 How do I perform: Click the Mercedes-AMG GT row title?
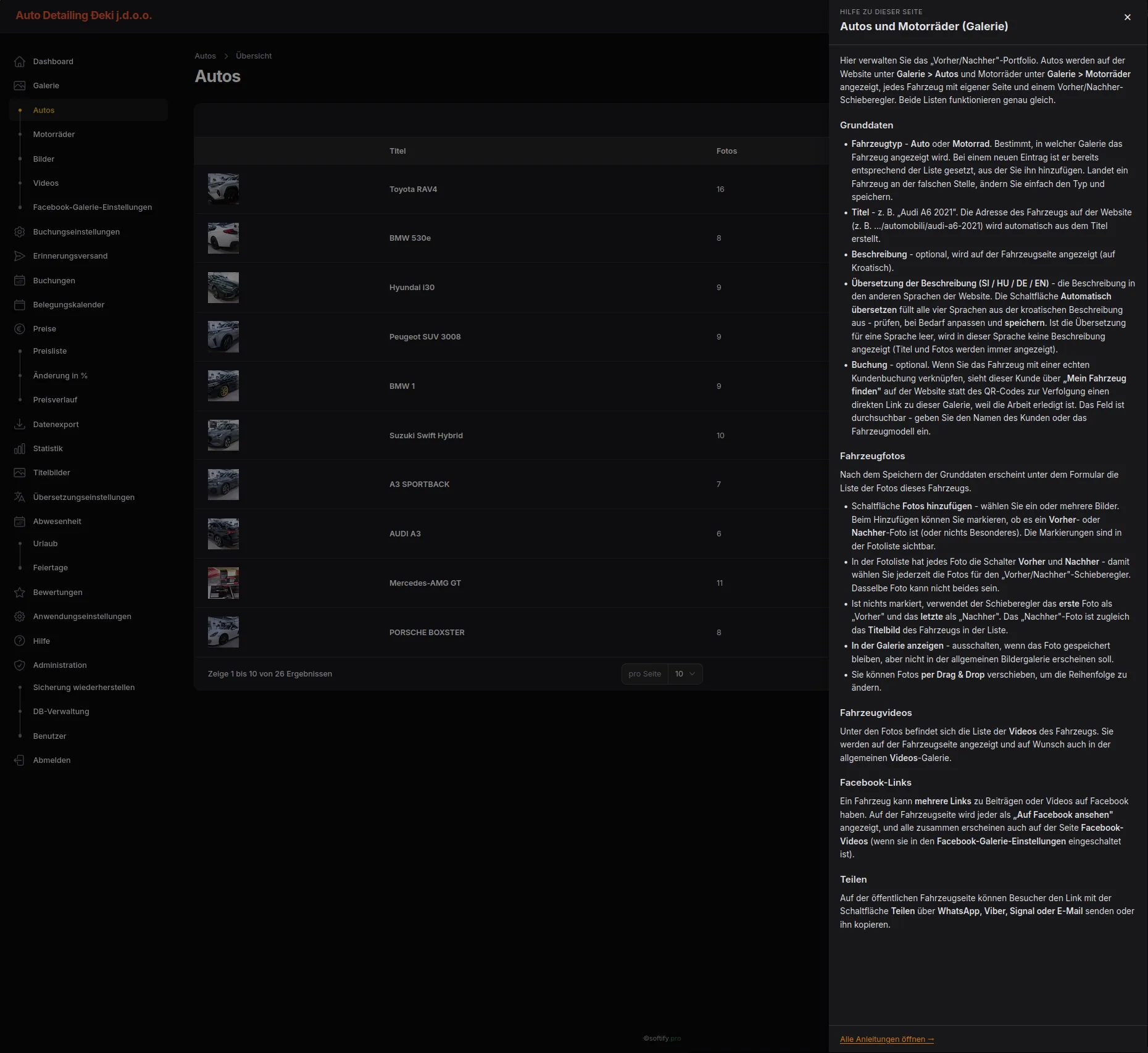[x=425, y=583]
